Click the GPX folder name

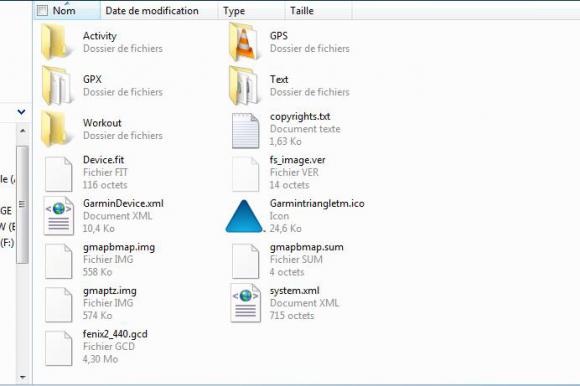click(x=92, y=79)
